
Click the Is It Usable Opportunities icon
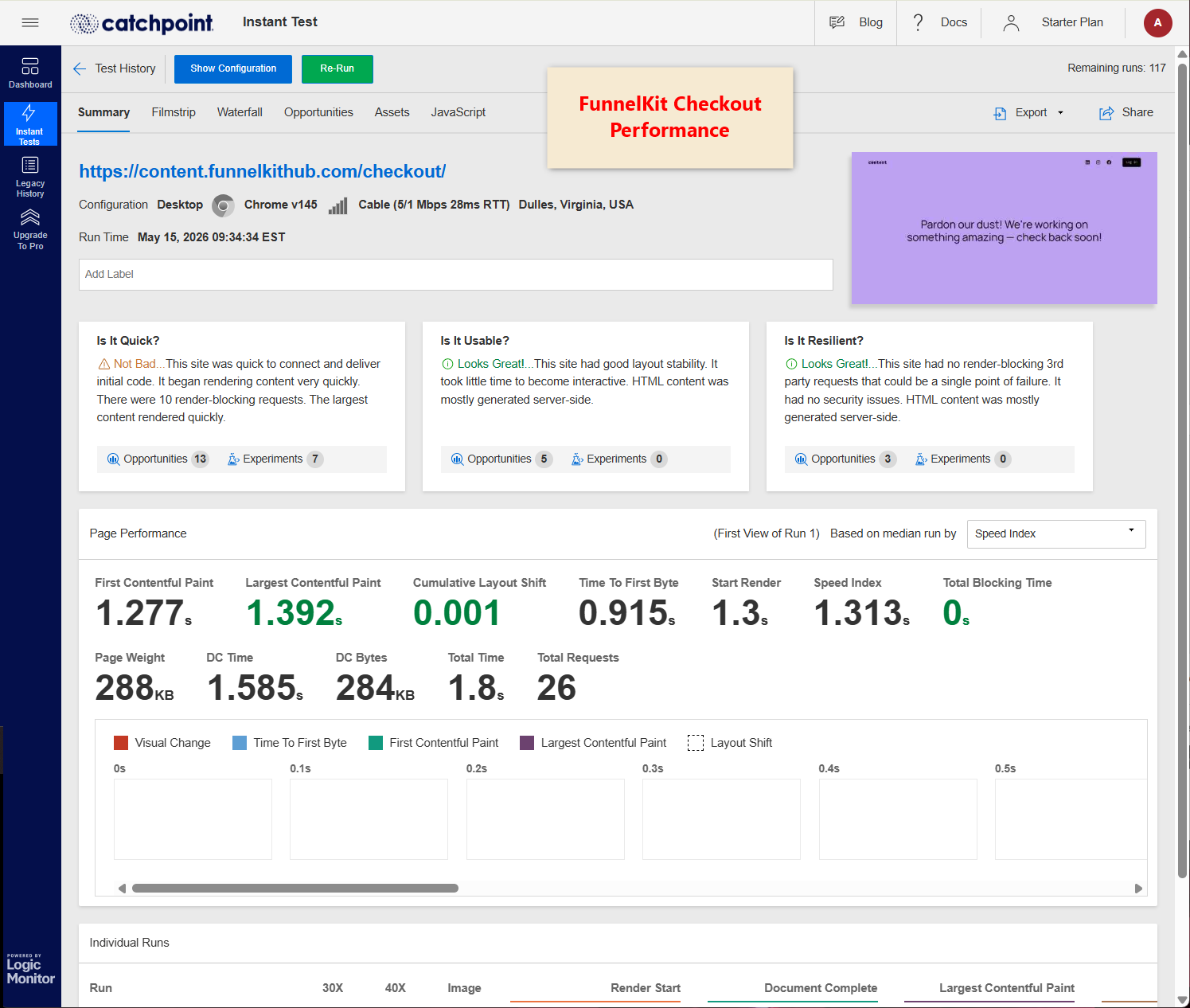(x=457, y=459)
